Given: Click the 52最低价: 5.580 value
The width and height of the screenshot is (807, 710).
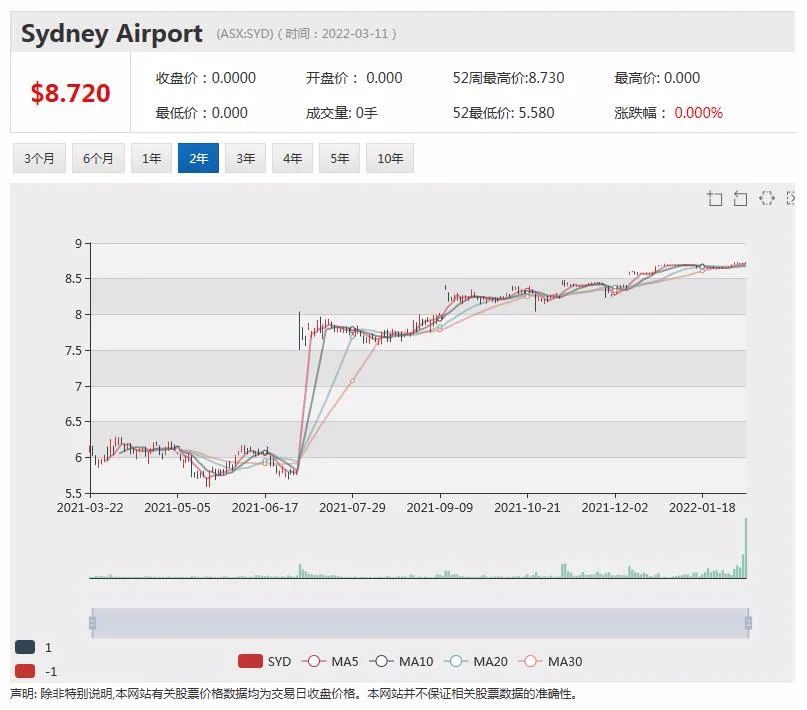Looking at the screenshot, I should [x=503, y=113].
